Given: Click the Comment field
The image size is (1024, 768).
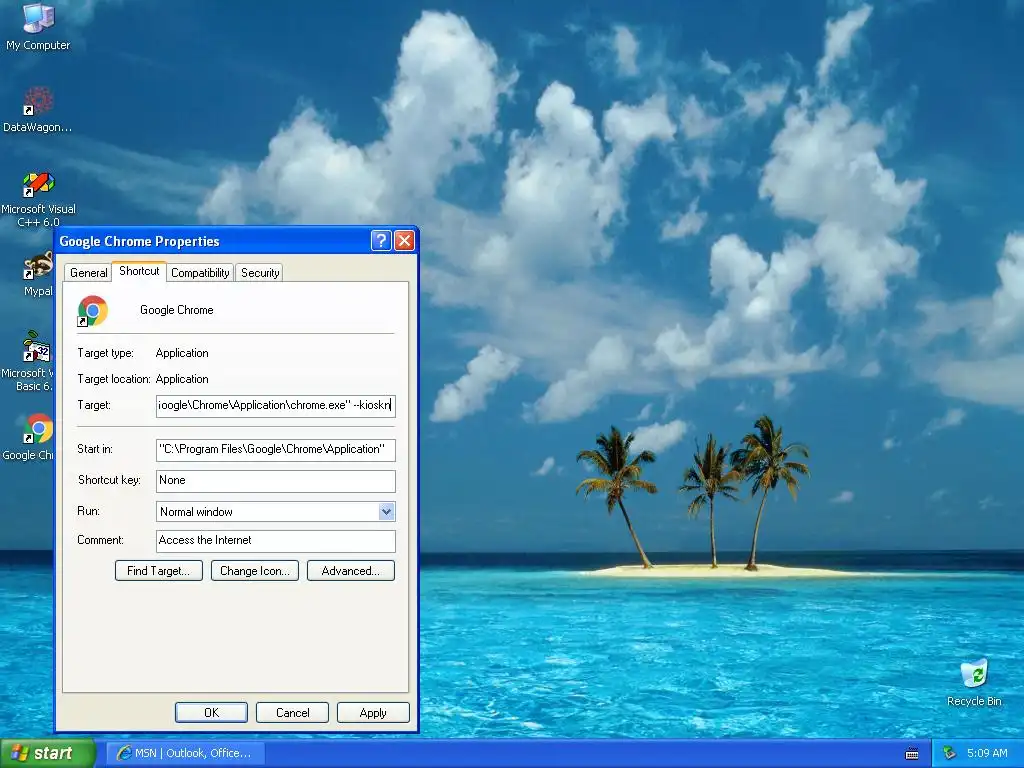Looking at the screenshot, I should (276, 541).
